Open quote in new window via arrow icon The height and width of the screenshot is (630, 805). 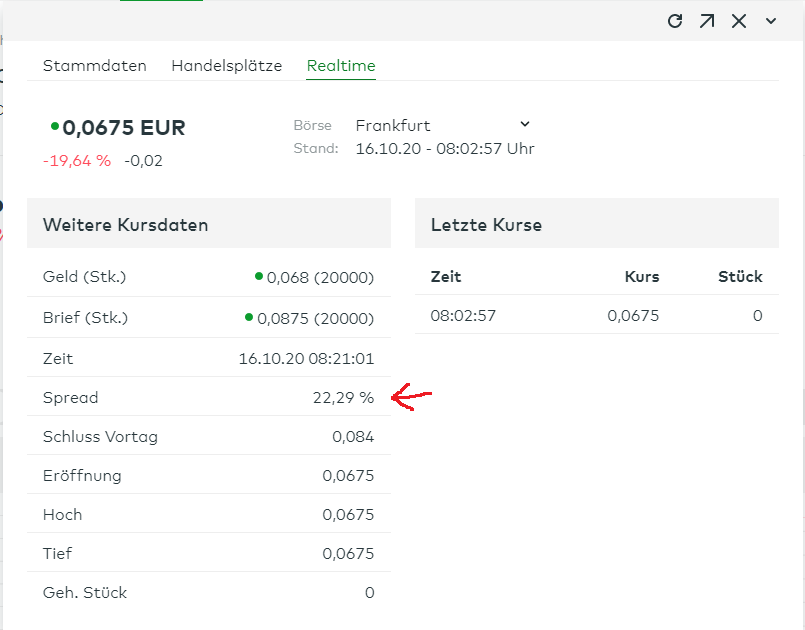[707, 20]
